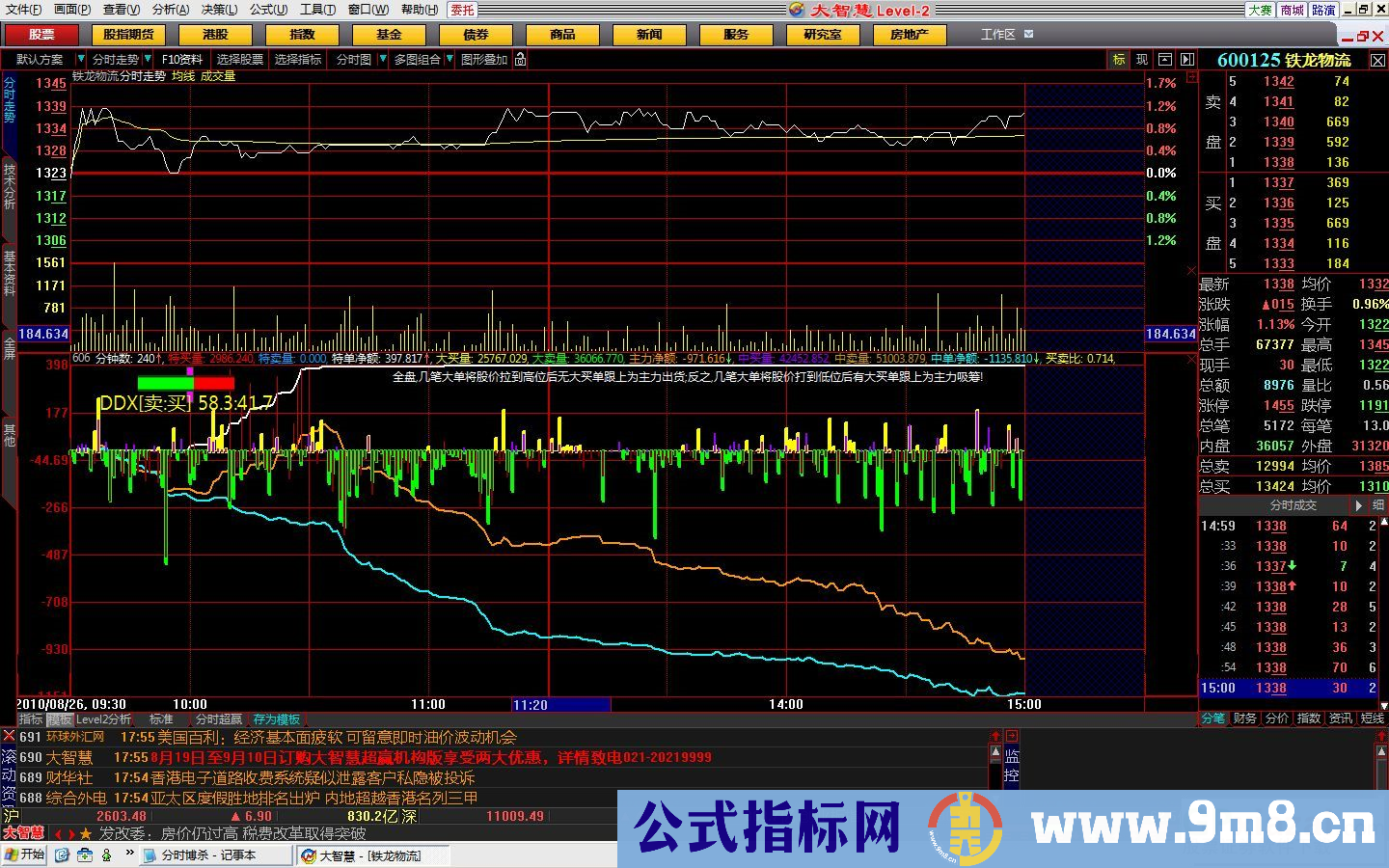Click the lock icon after 图形叠加
The height and width of the screenshot is (868, 1389).
pos(521,60)
